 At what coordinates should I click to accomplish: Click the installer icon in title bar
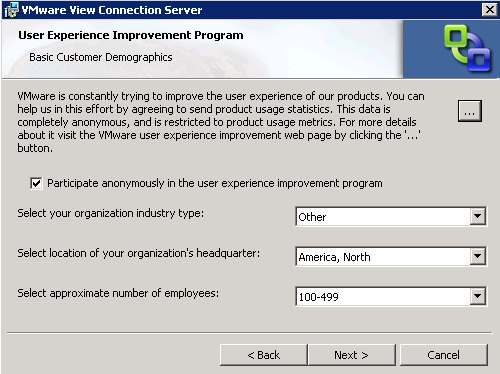pyautogui.click(x=12, y=10)
